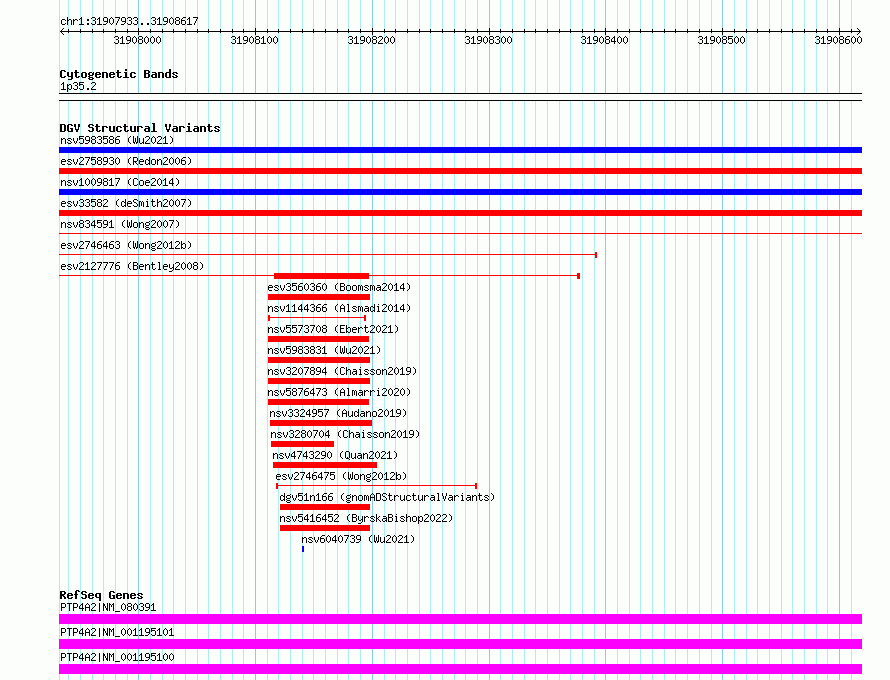Click the Cytogenetic Bands track title

click(119, 74)
